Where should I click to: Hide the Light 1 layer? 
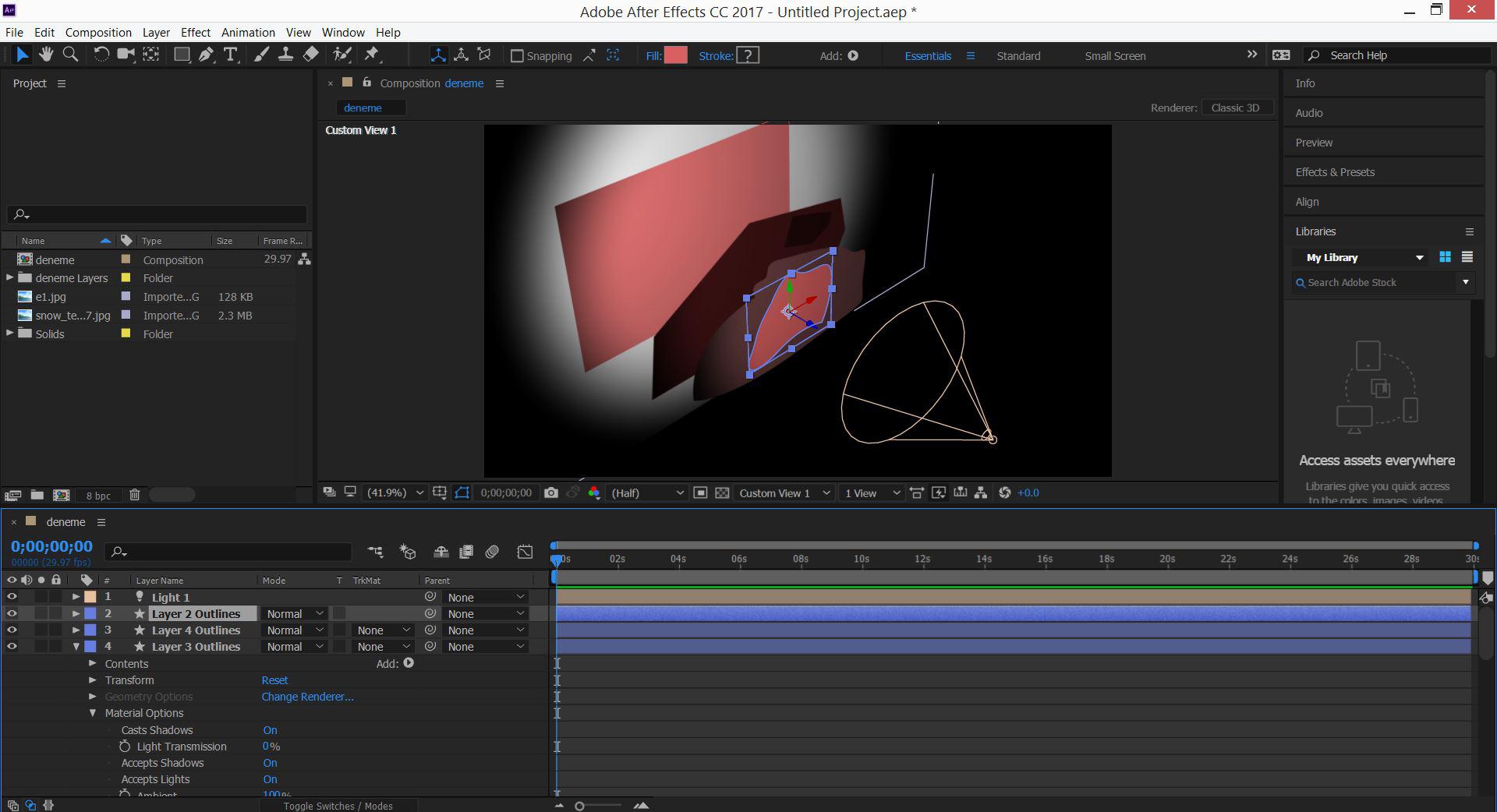12,597
